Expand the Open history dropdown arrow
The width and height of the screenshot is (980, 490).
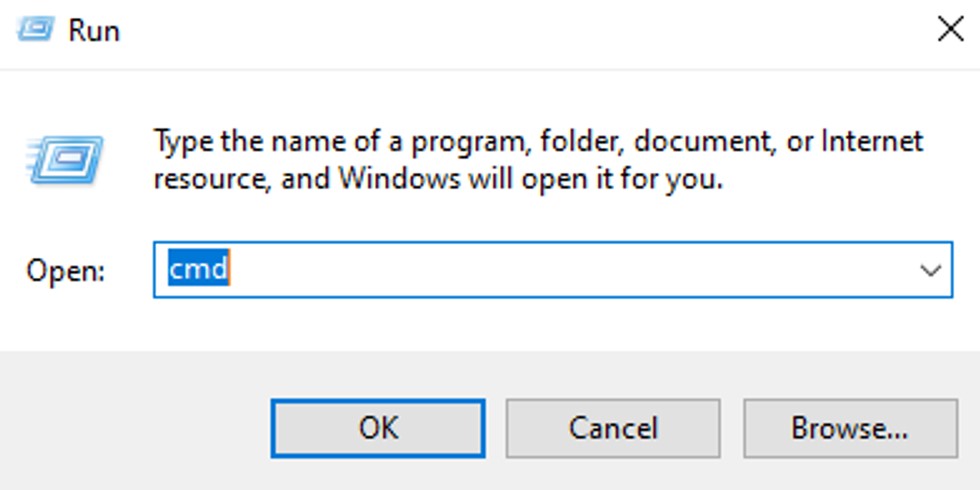click(931, 269)
